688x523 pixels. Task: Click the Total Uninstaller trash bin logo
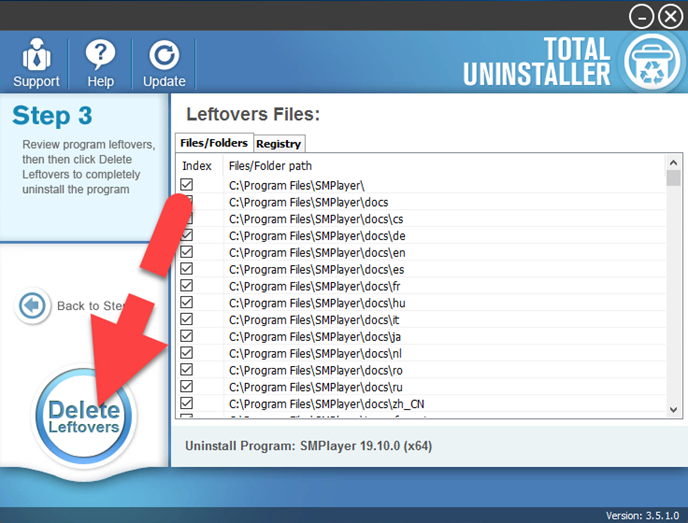point(652,62)
